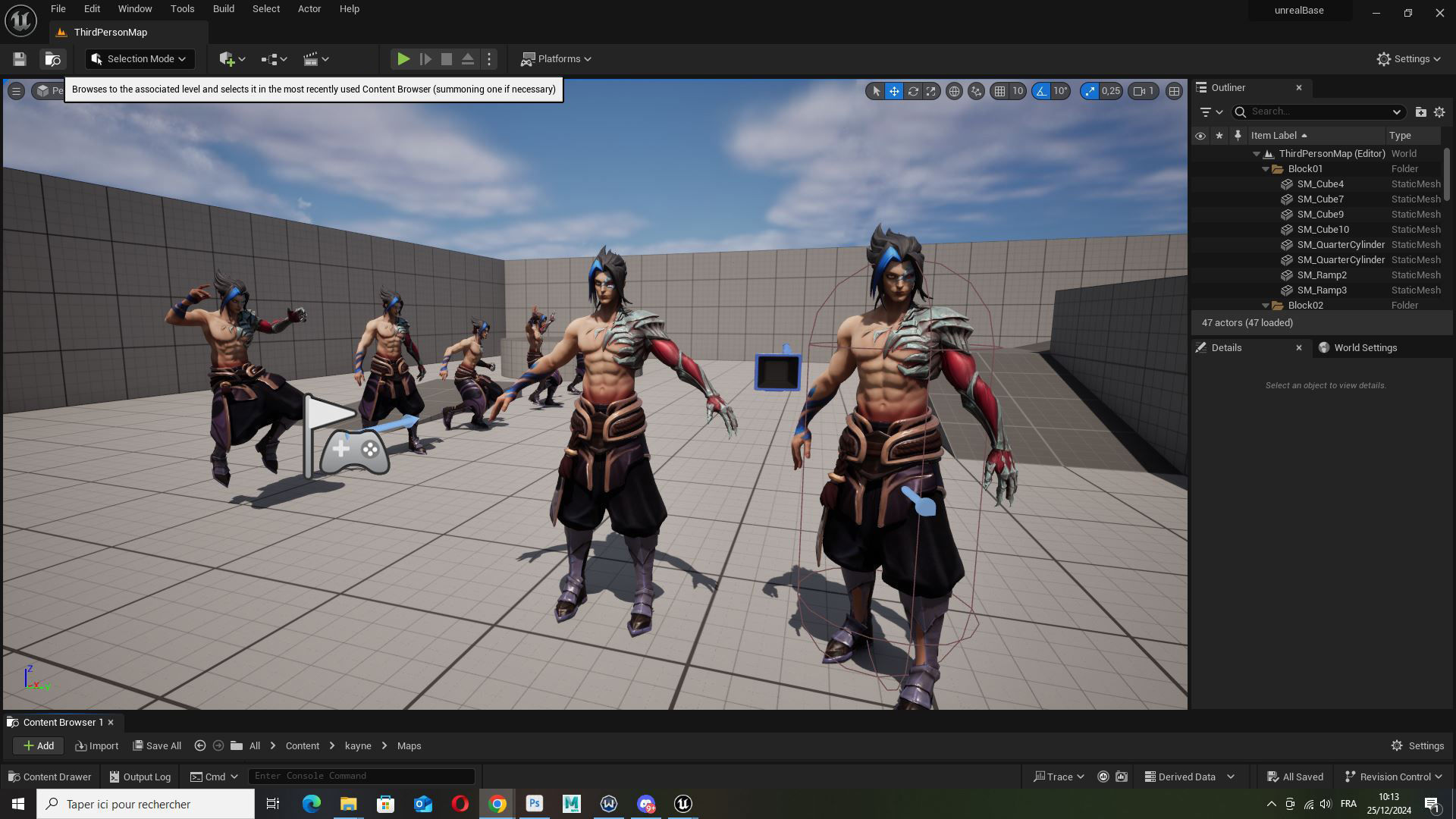The width and height of the screenshot is (1456, 819).
Task: Change scale snap value 0,25
Action: 1111,91
